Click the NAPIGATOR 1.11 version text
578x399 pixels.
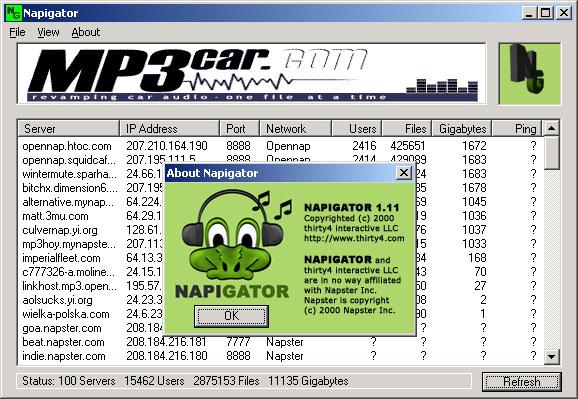[352, 208]
